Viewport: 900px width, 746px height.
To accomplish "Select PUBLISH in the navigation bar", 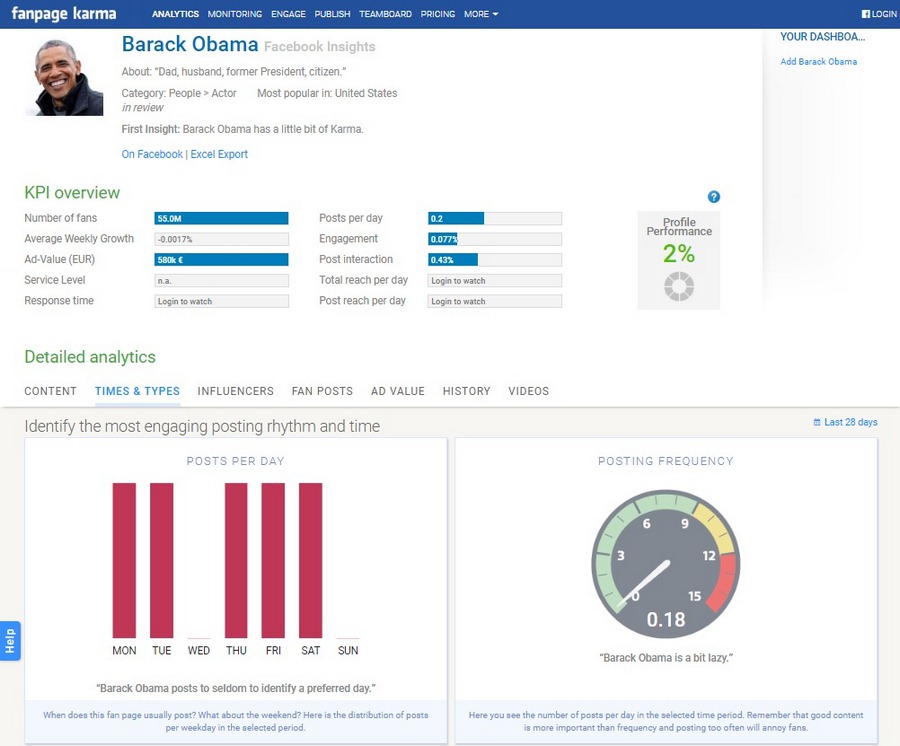I will [x=332, y=14].
